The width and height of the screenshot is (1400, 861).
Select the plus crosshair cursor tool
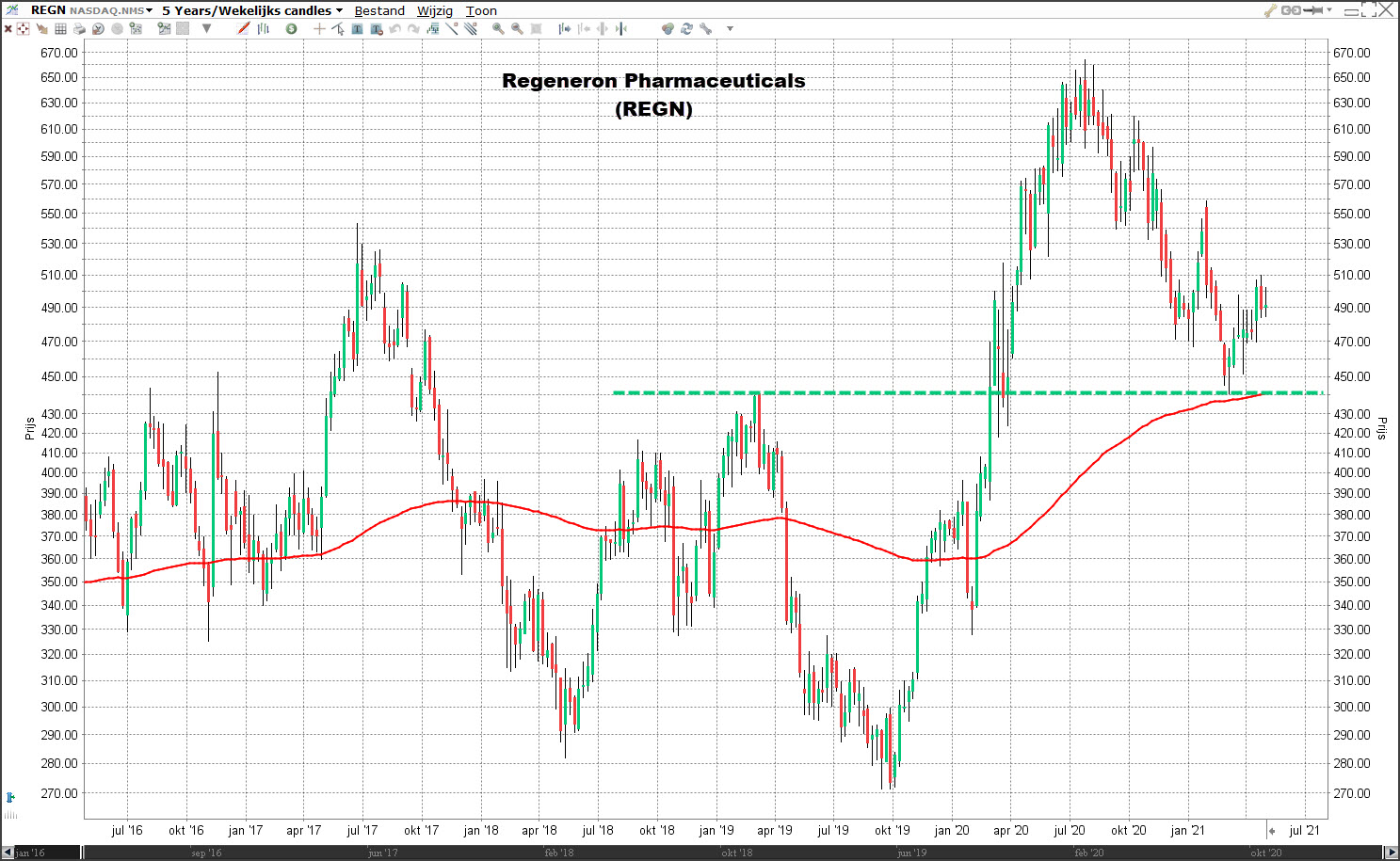[319, 28]
